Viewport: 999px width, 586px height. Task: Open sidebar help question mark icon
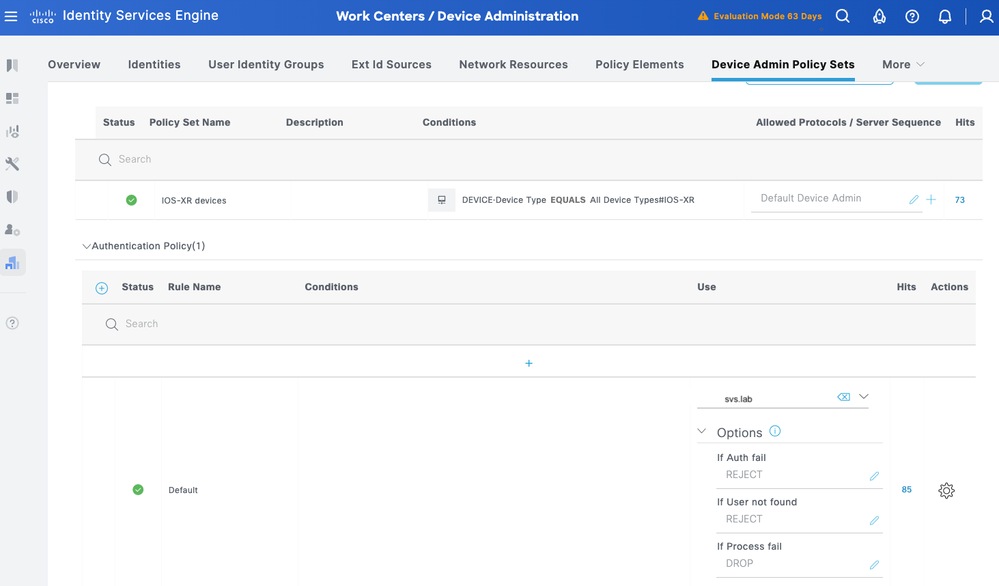pos(12,323)
